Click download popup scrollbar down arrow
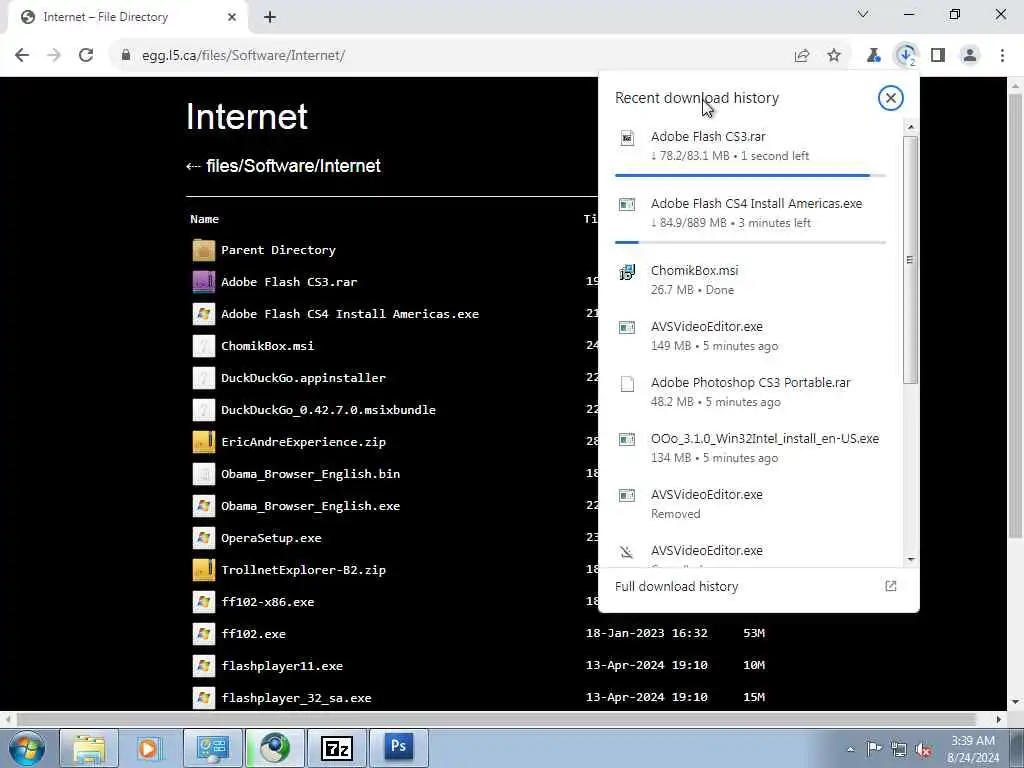This screenshot has height=768, width=1024. pyautogui.click(x=911, y=560)
